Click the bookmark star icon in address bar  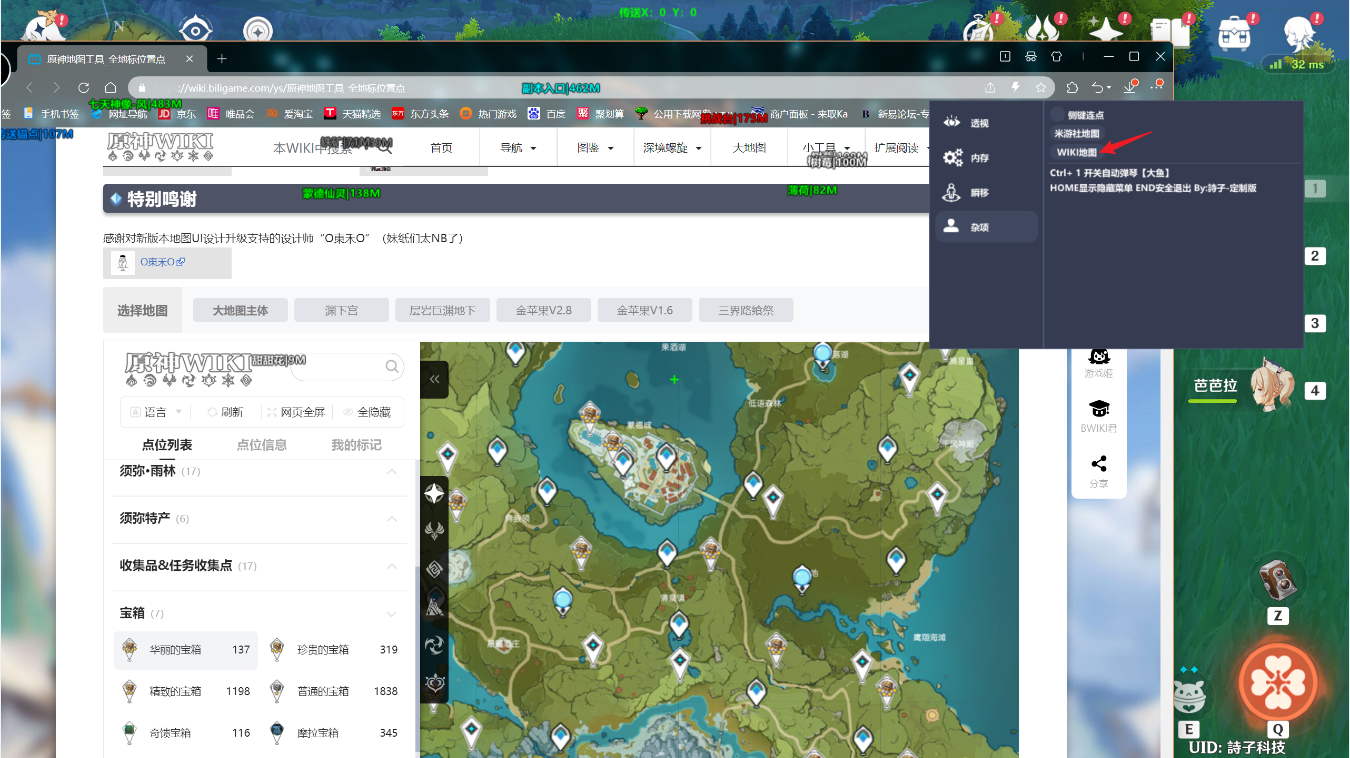pyautogui.click(x=1041, y=88)
